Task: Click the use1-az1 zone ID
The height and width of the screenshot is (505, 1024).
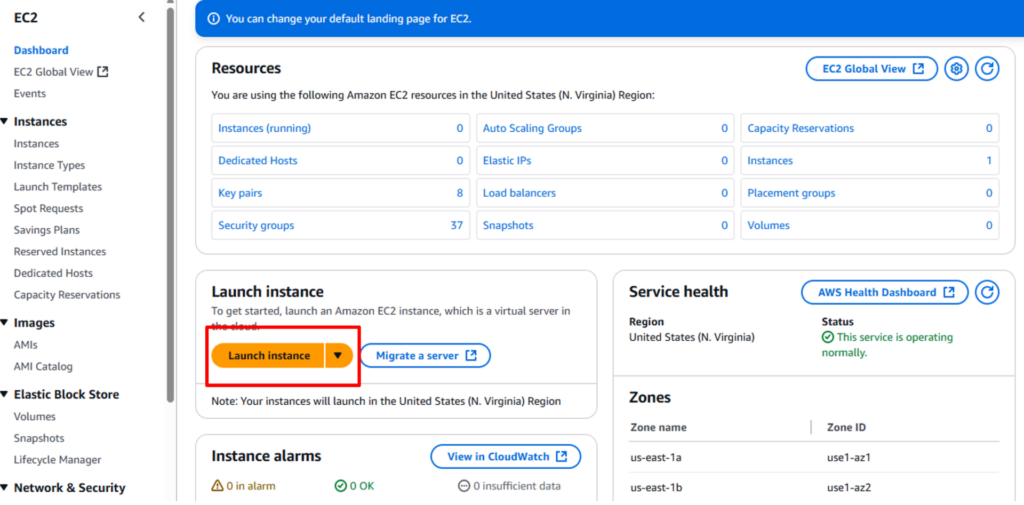Action: (849, 457)
